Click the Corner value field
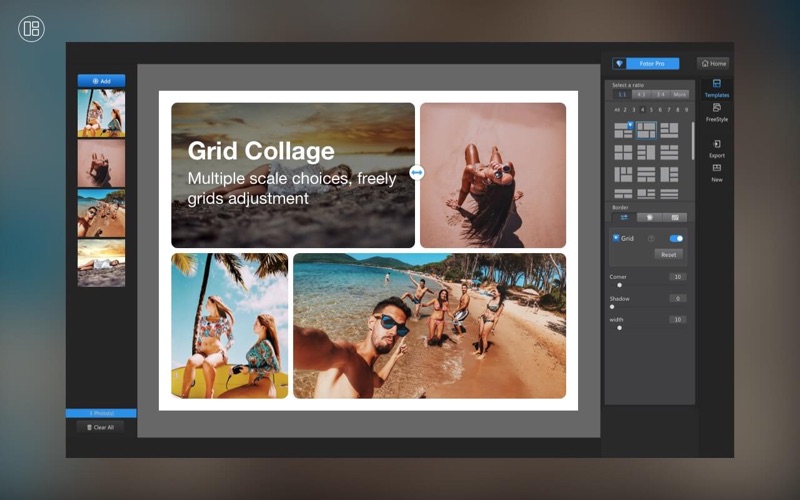Viewport: 800px width, 500px height. pyautogui.click(x=678, y=277)
